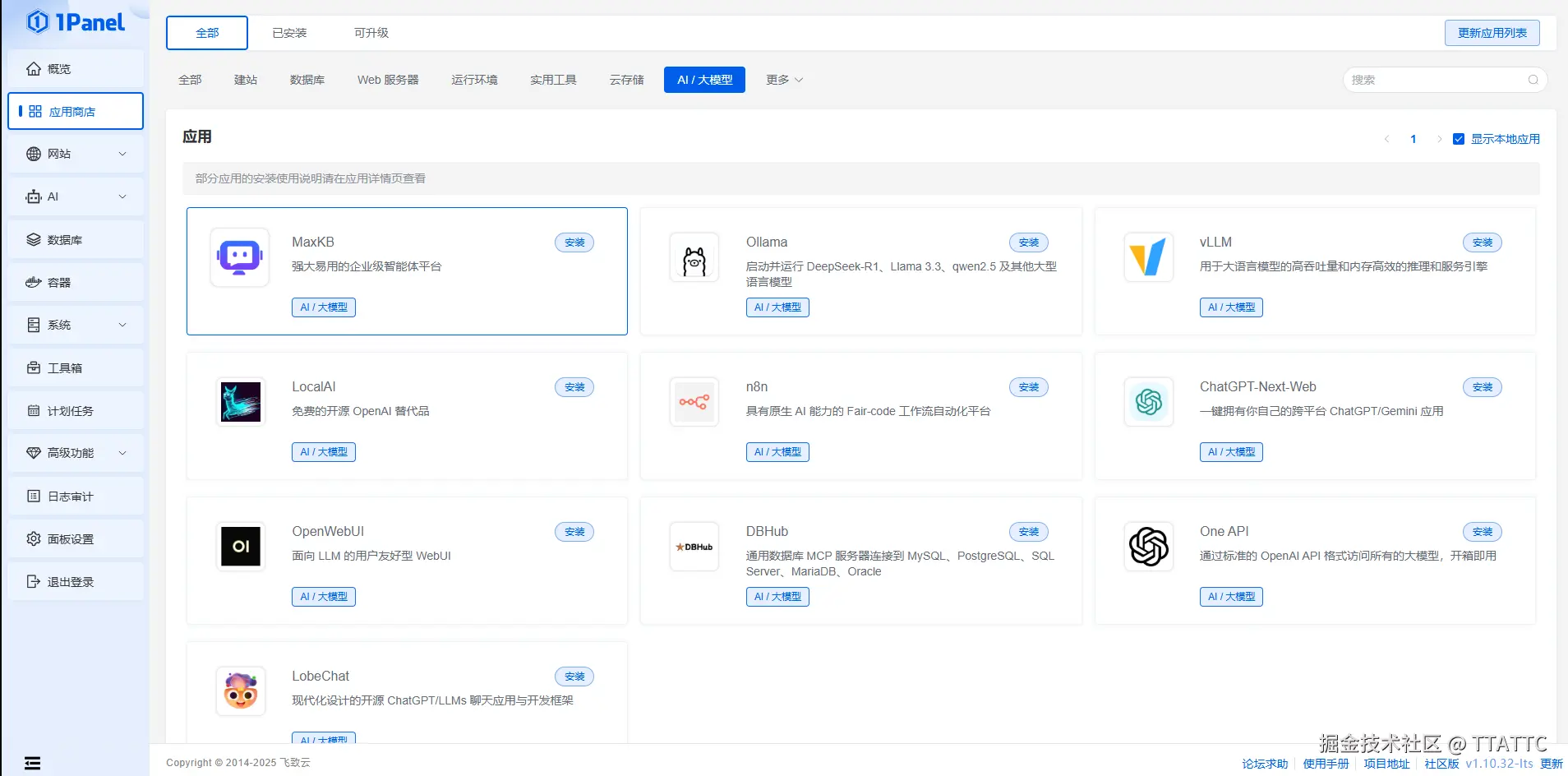Expand the 高级功能 submenu chevron
The width and height of the screenshot is (1568, 776).
tap(122, 453)
